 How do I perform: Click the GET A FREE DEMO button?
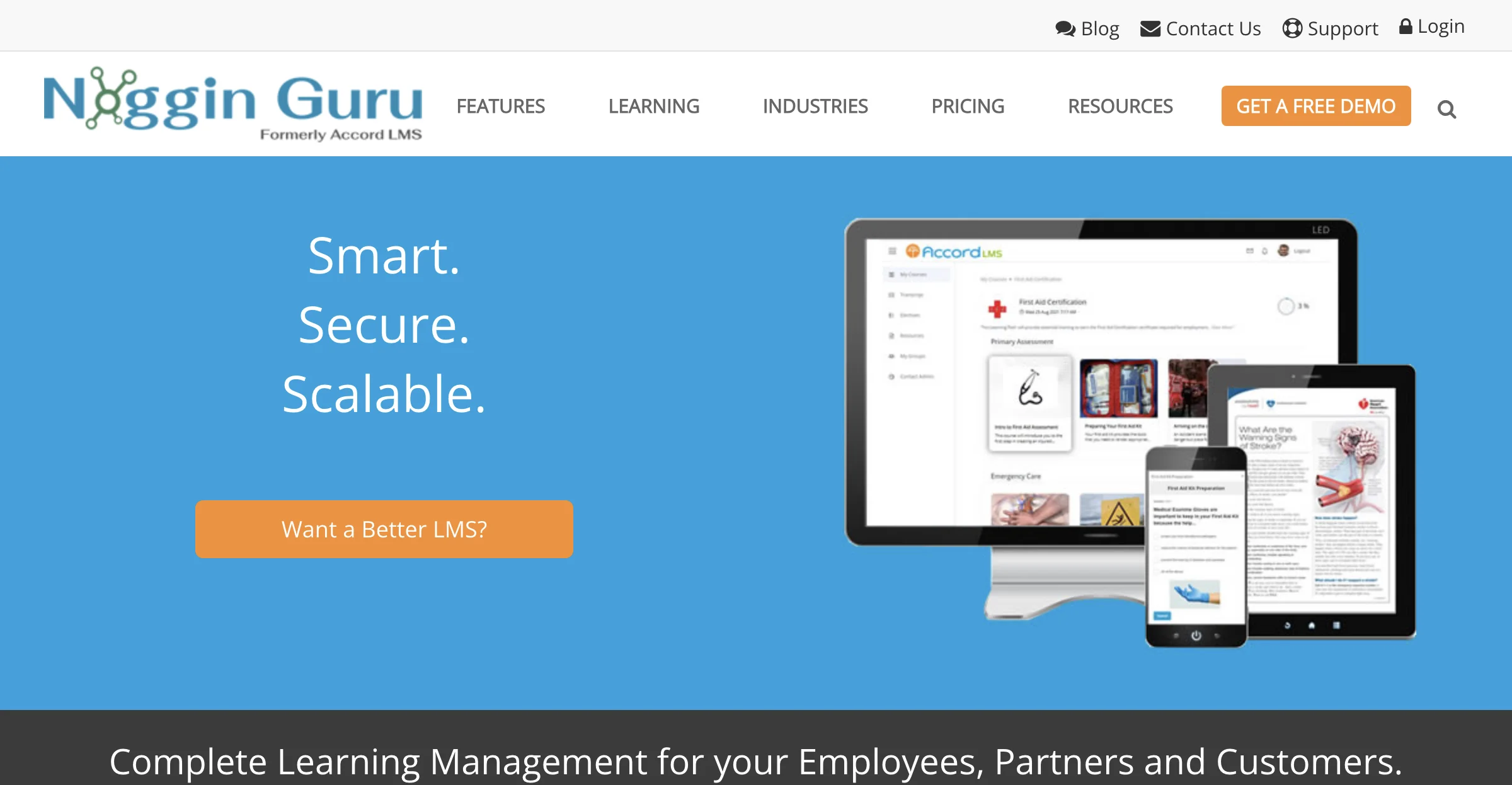1315,105
